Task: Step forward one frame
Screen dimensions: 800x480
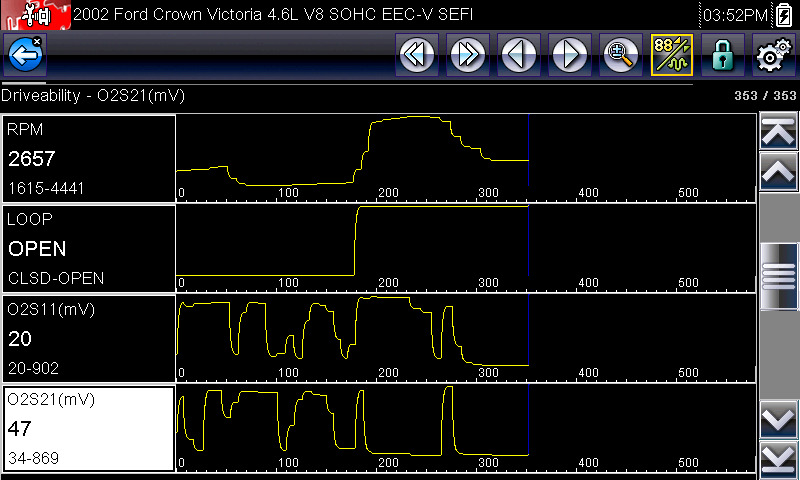Action: (x=569, y=56)
